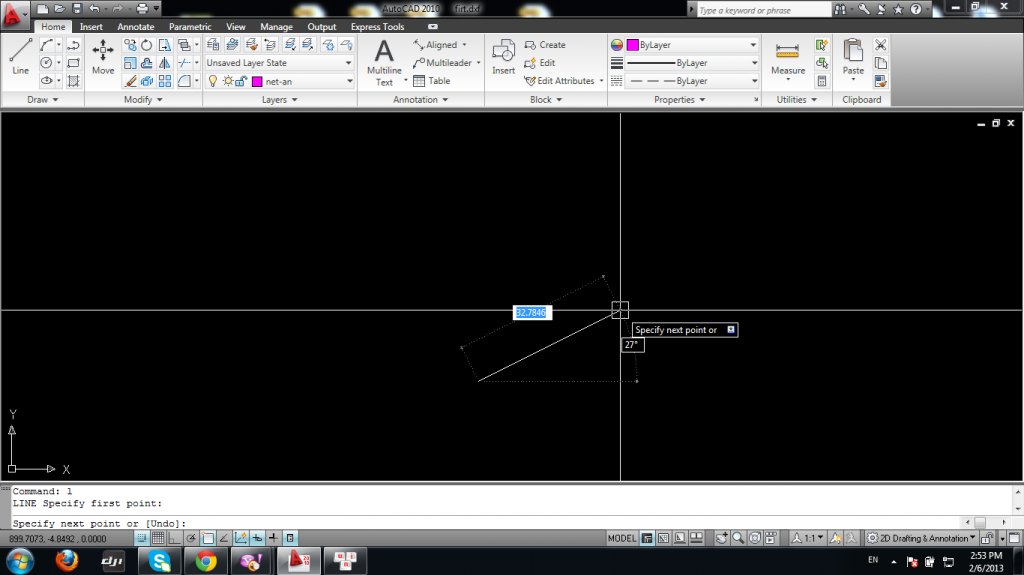The width and height of the screenshot is (1024, 575).
Task: Click the magenta net-an layer color swatch
Action: click(x=257, y=82)
